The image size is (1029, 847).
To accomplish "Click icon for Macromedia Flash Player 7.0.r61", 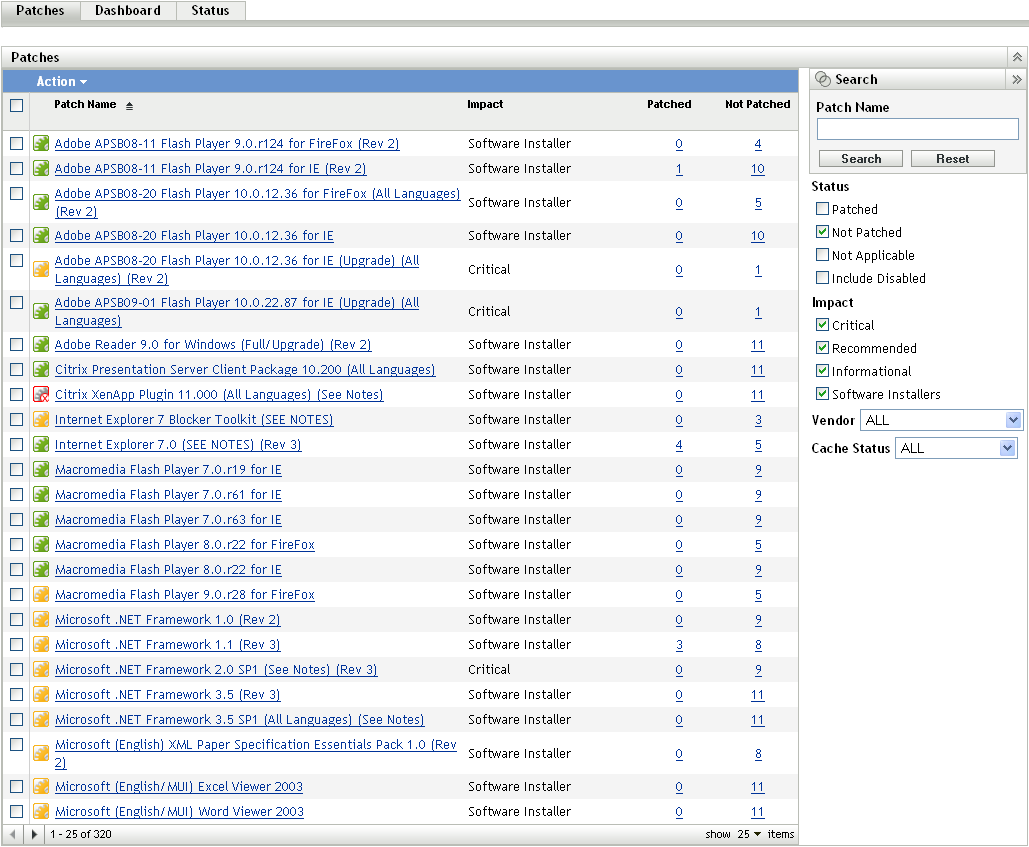I will [41, 494].
